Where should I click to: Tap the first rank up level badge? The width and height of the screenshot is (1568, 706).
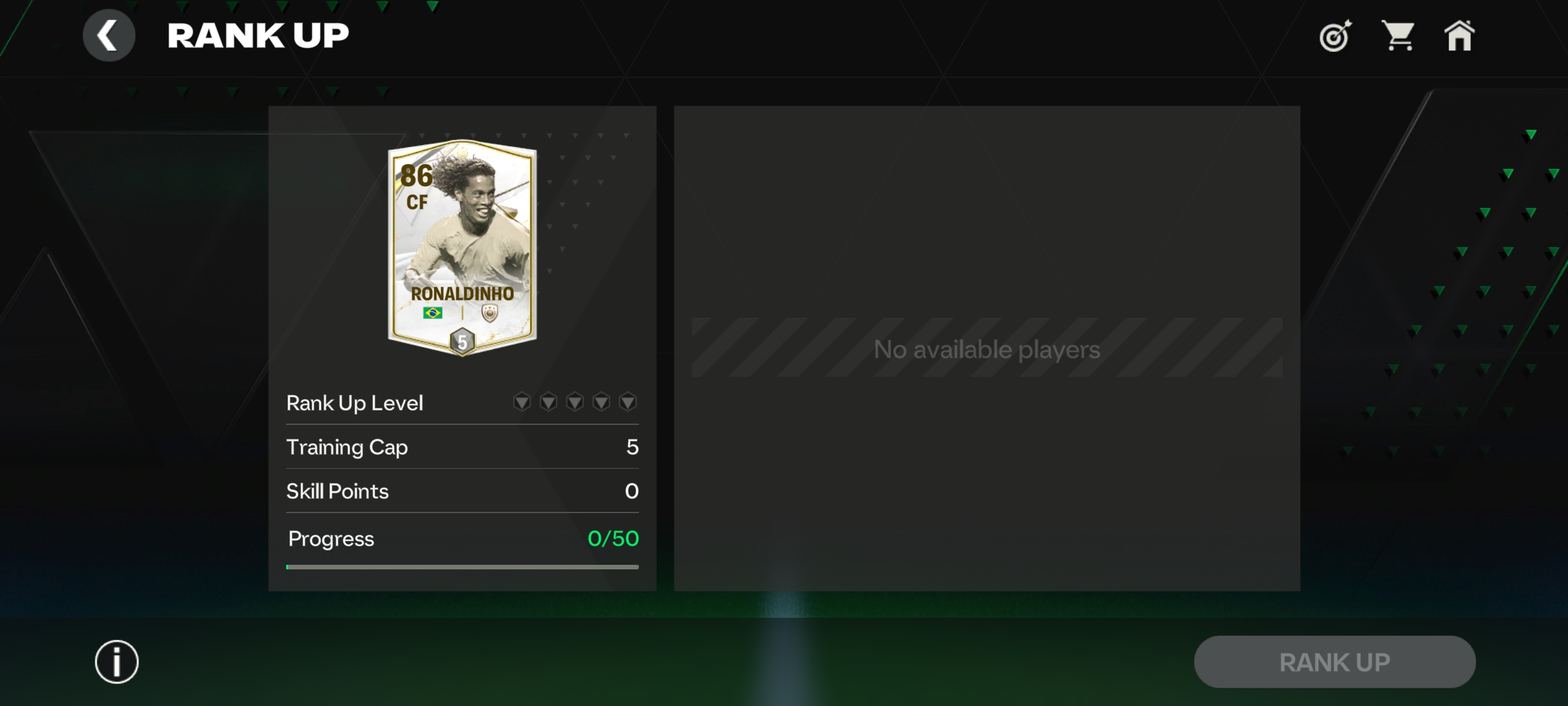point(521,402)
